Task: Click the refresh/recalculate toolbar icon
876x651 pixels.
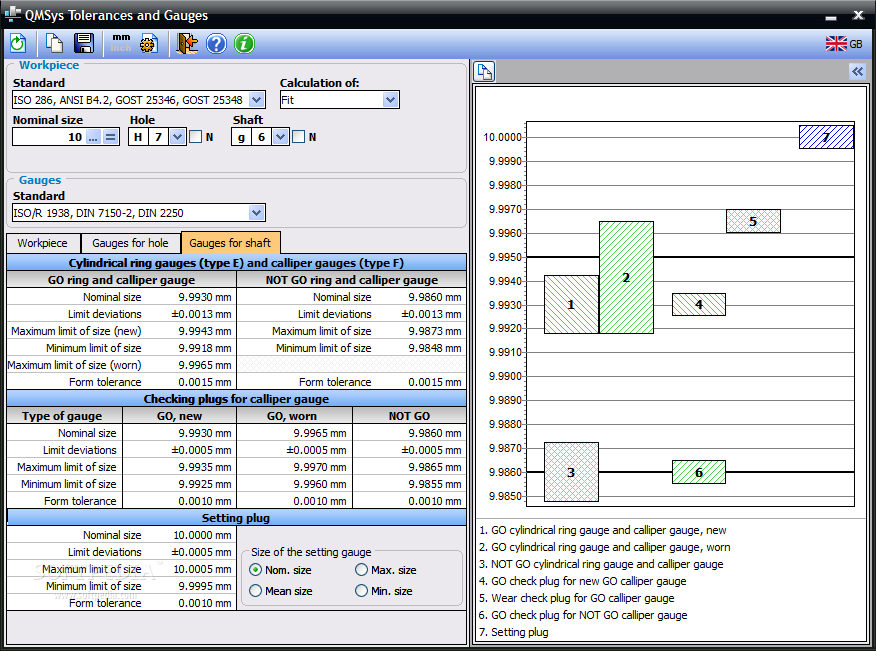Action: tap(18, 44)
